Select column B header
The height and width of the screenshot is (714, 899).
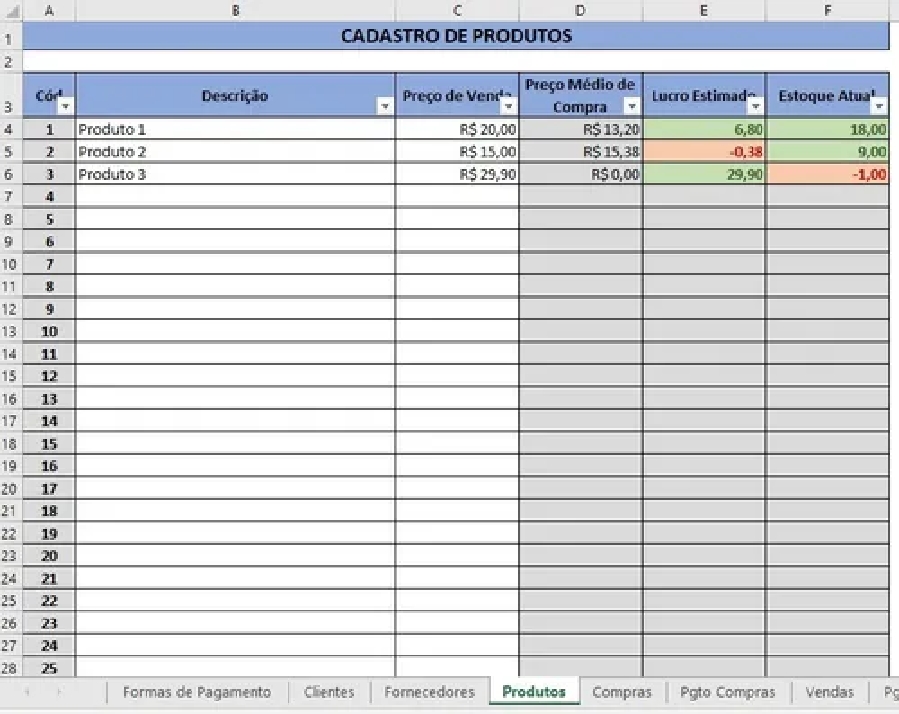pos(235,10)
